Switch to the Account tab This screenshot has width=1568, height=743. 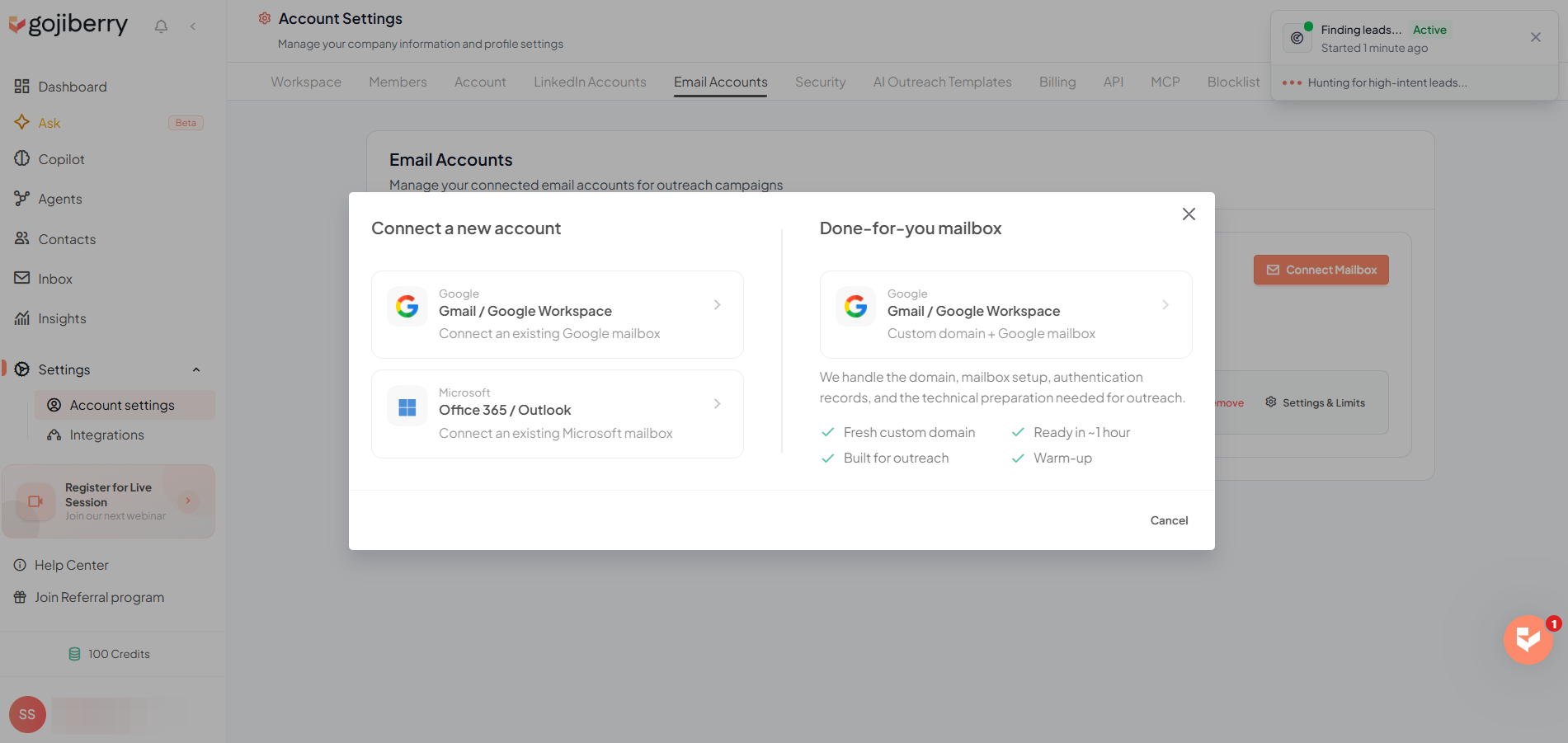point(480,82)
